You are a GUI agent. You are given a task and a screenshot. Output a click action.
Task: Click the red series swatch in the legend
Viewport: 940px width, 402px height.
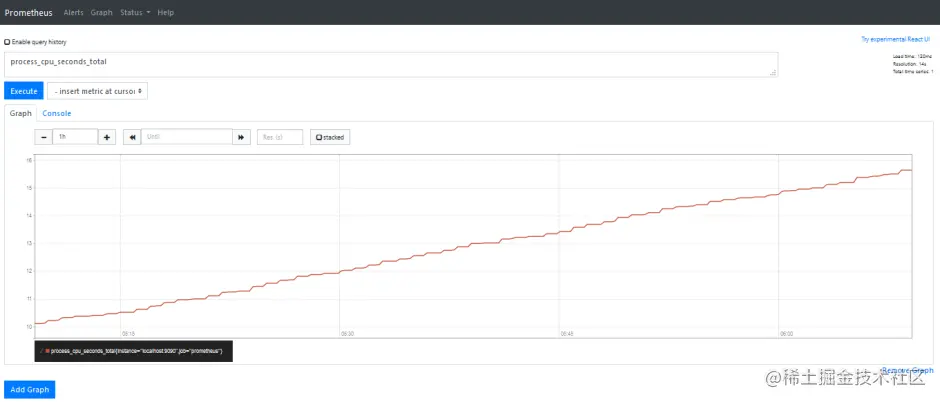47,351
